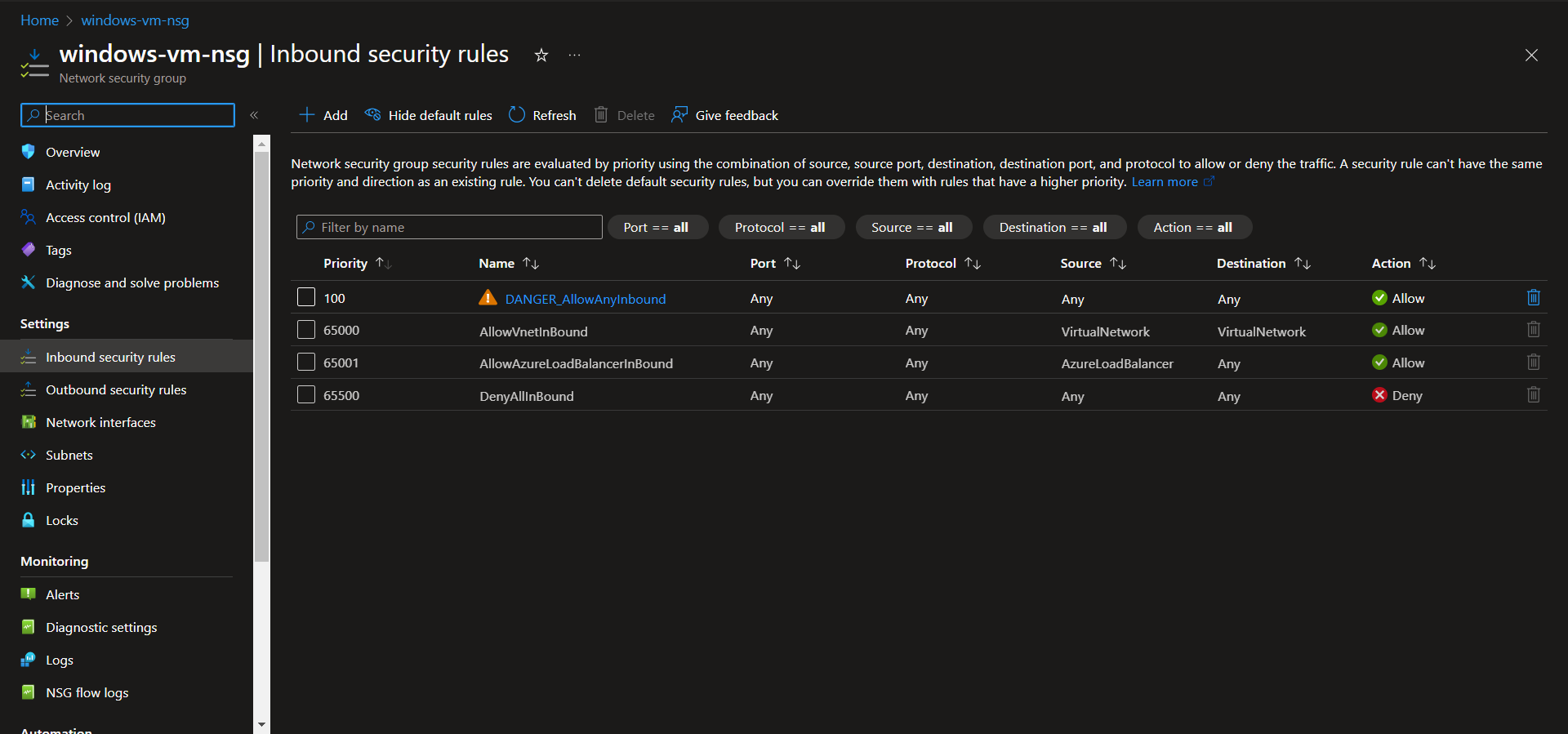Viewport: 1568px width, 734px height.
Task: Click the Activity log icon
Action: tap(29, 185)
